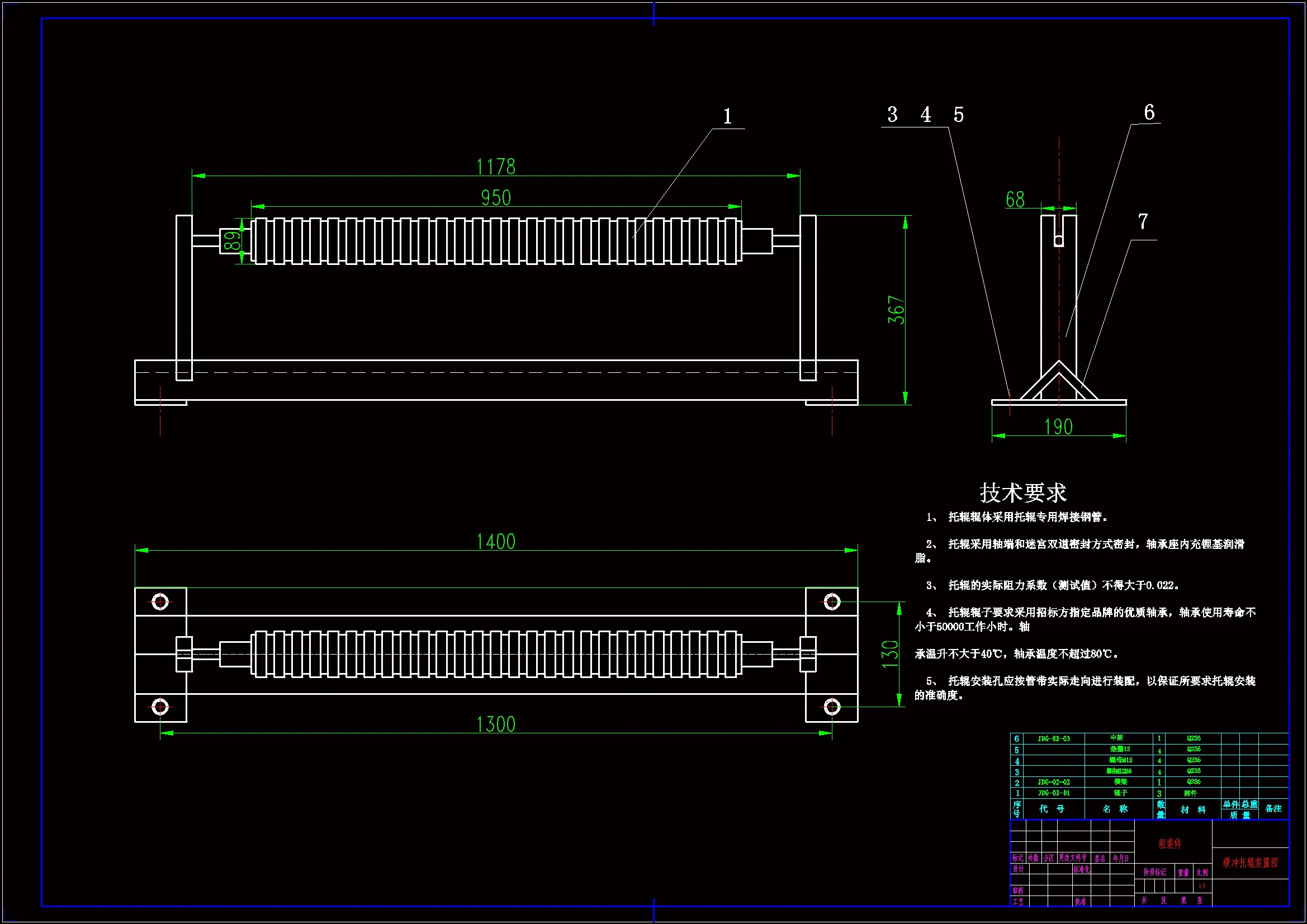Click the top-left mounting hole in plan view
This screenshot has height=924, width=1307.
point(160,602)
